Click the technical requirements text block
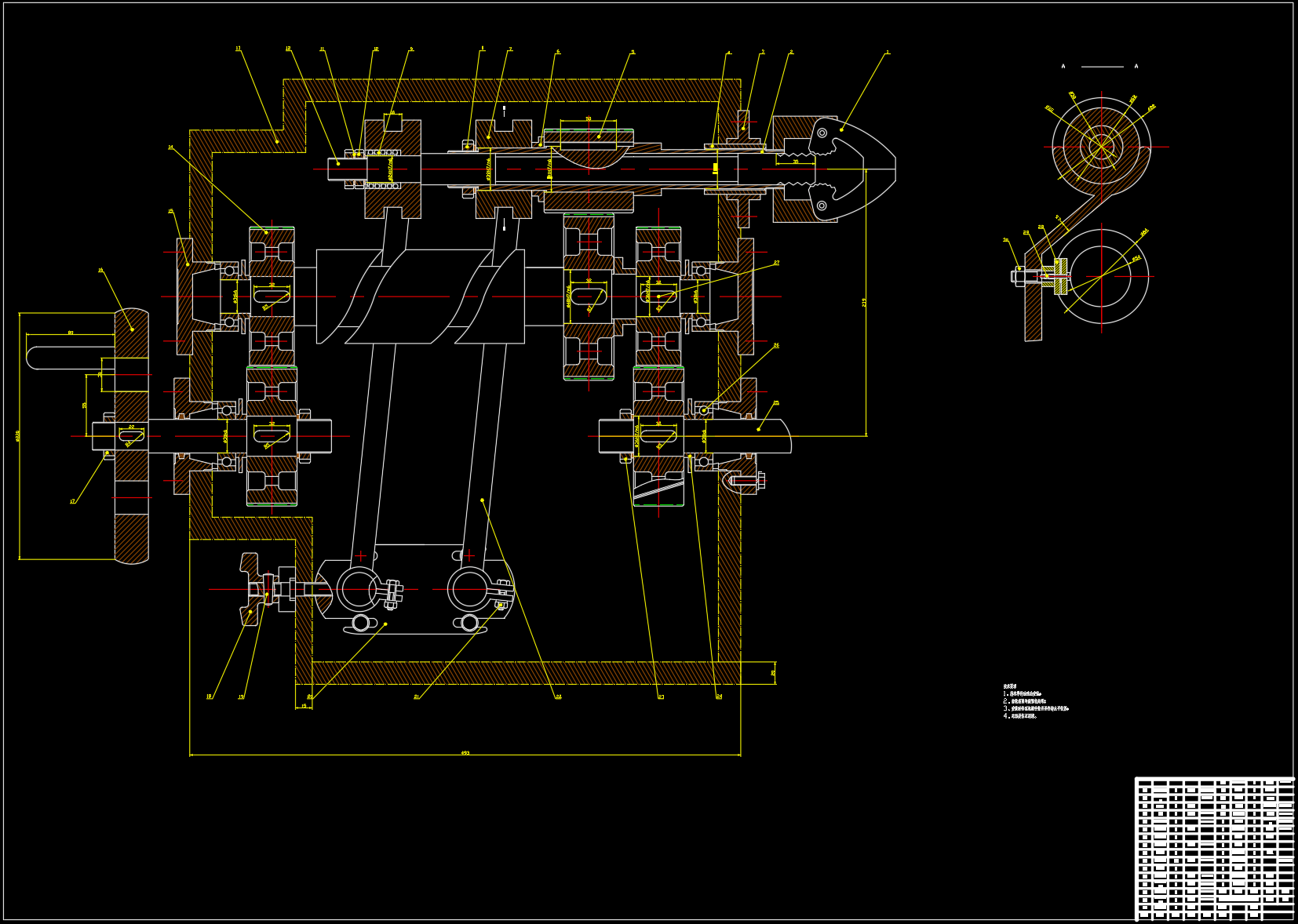The height and width of the screenshot is (924, 1298). (1036, 702)
